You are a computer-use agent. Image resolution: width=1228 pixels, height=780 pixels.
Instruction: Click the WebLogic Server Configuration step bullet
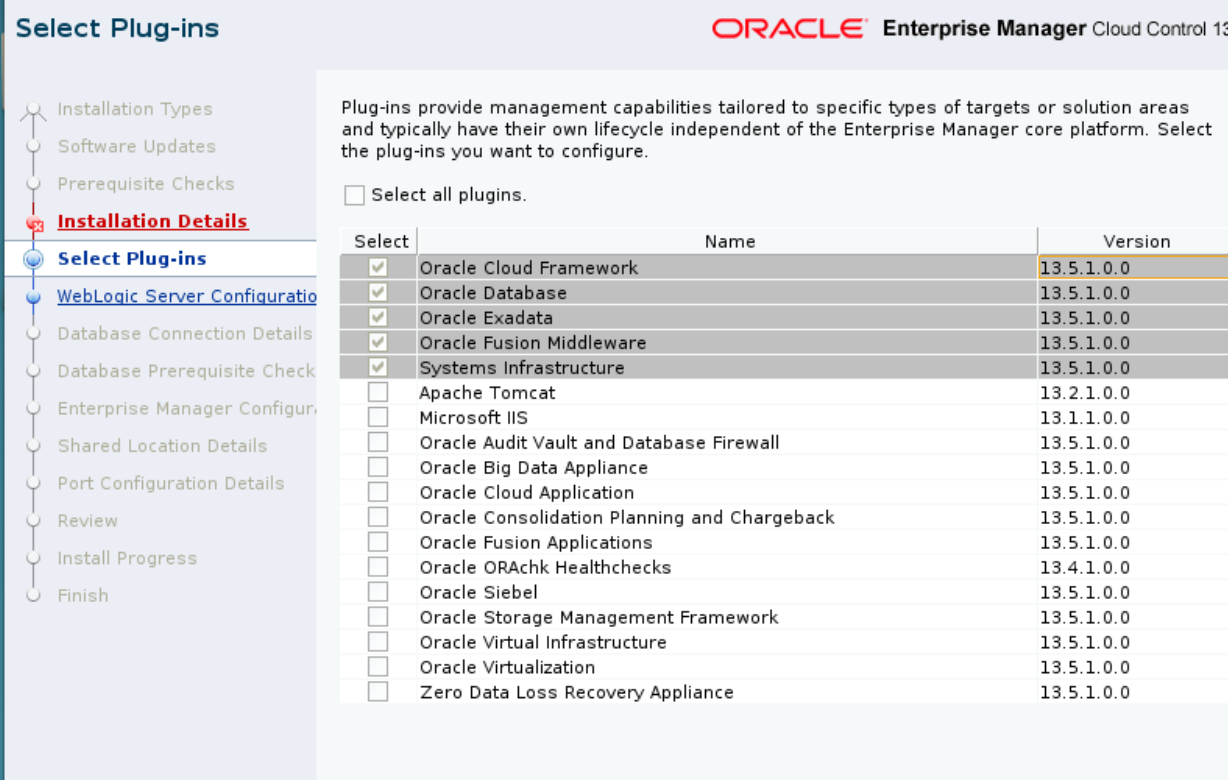(33, 297)
